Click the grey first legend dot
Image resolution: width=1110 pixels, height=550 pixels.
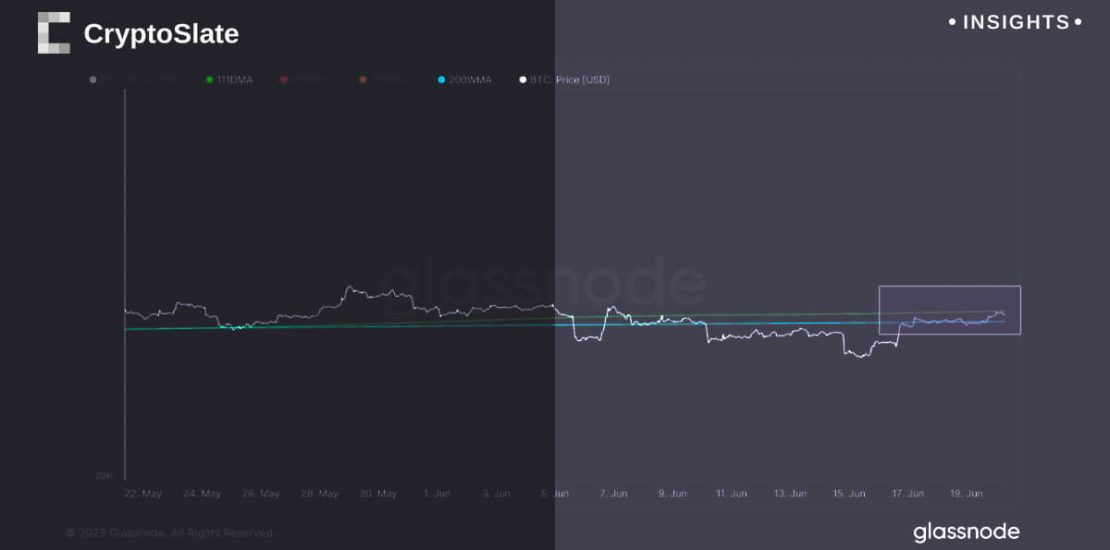click(x=93, y=80)
